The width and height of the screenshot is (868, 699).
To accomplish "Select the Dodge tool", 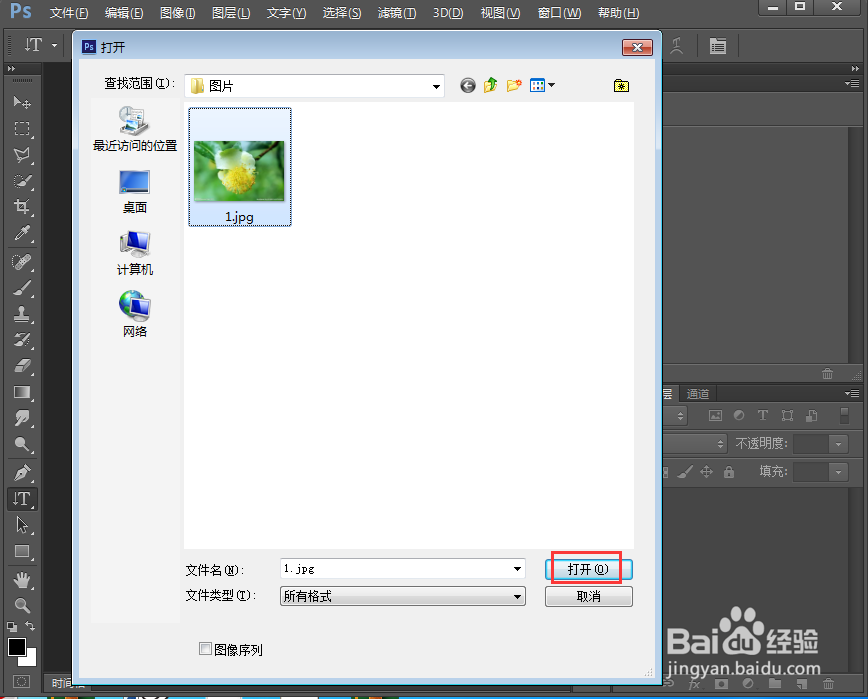I will click(22, 444).
